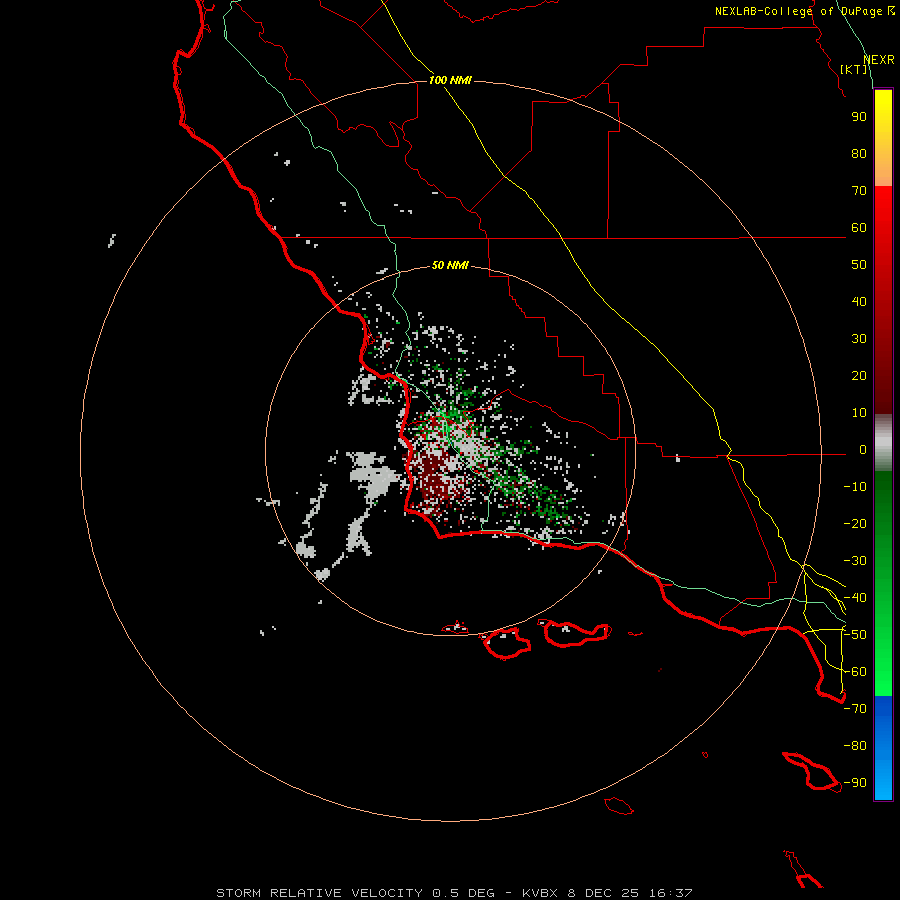Click the positive 10 value on velocity scale
900x900 pixels.
tap(859, 413)
